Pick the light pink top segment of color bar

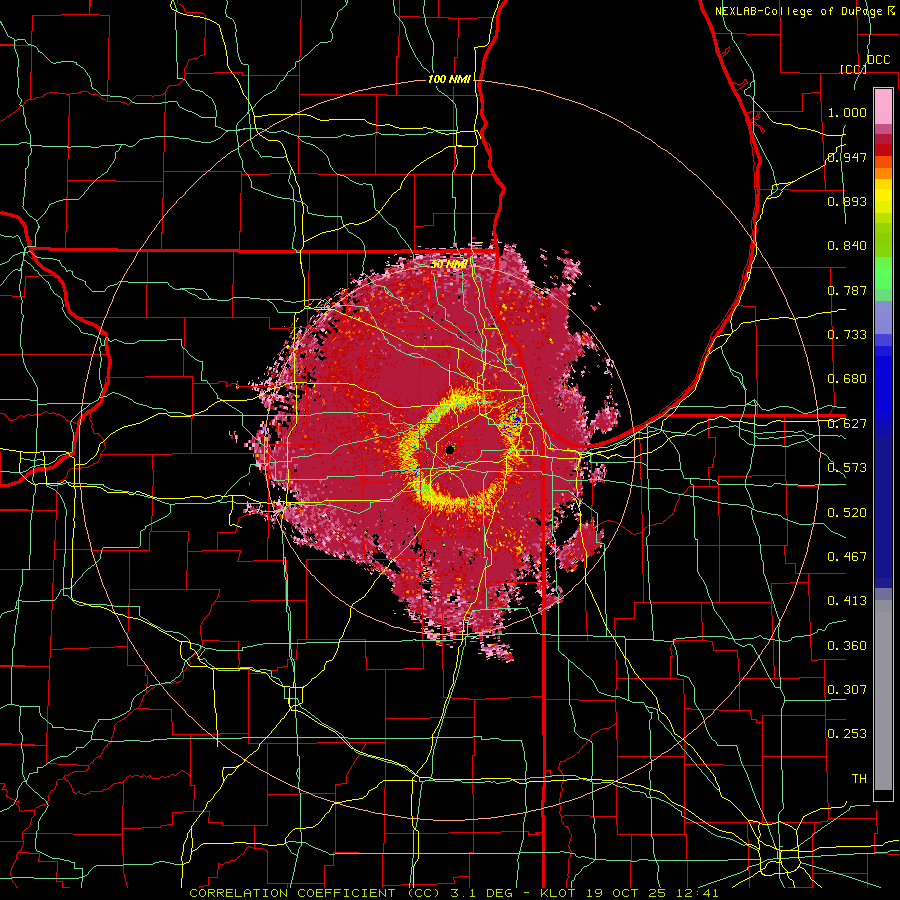point(883,106)
